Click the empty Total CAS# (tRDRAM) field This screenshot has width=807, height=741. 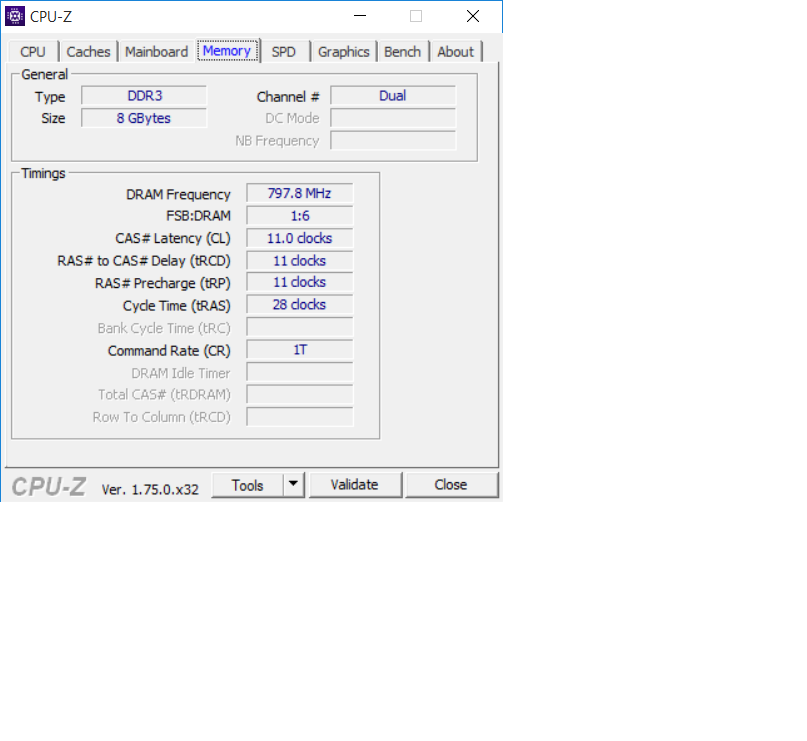click(x=300, y=395)
